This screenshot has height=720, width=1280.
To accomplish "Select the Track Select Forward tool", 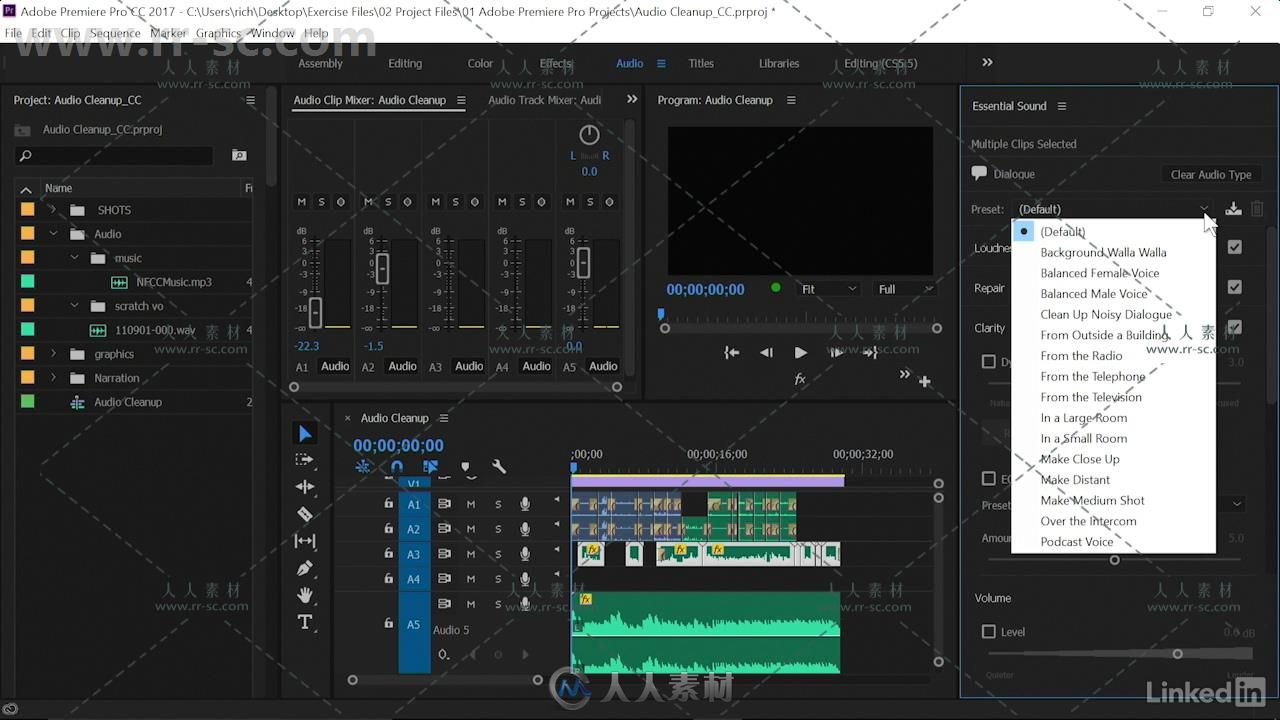I will click(305, 460).
